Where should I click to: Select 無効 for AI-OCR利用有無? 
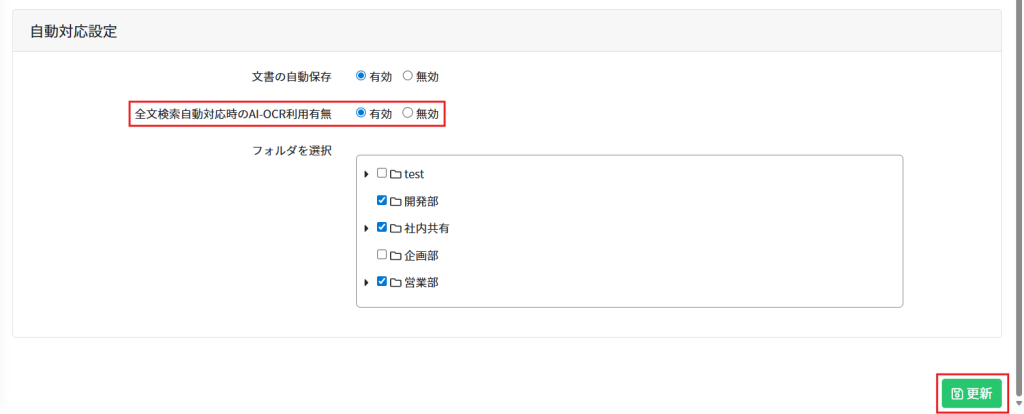point(407,113)
